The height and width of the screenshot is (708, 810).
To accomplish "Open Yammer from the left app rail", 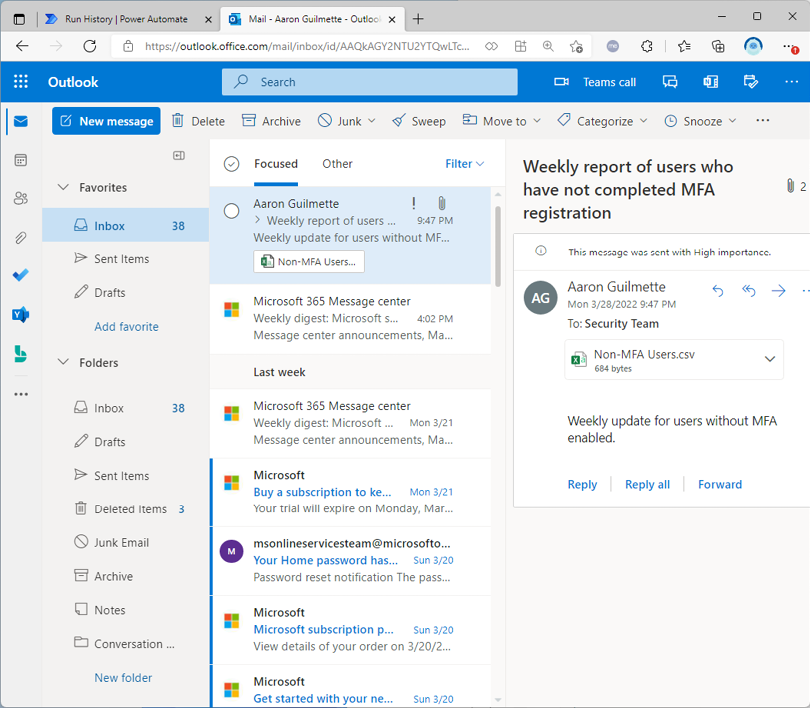I will pyautogui.click(x=20, y=315).
